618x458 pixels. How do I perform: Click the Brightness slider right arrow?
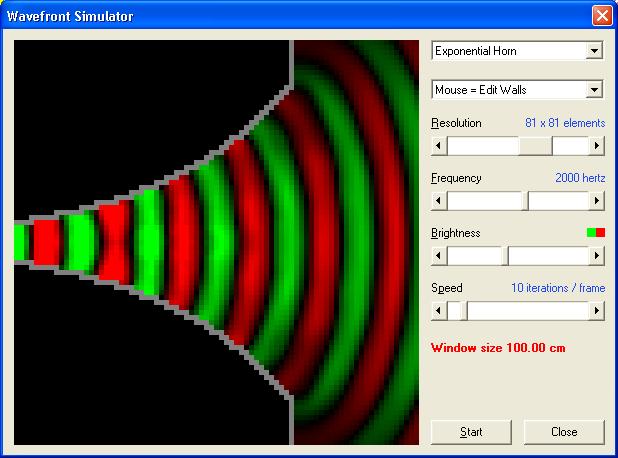[x=596, y=256]
